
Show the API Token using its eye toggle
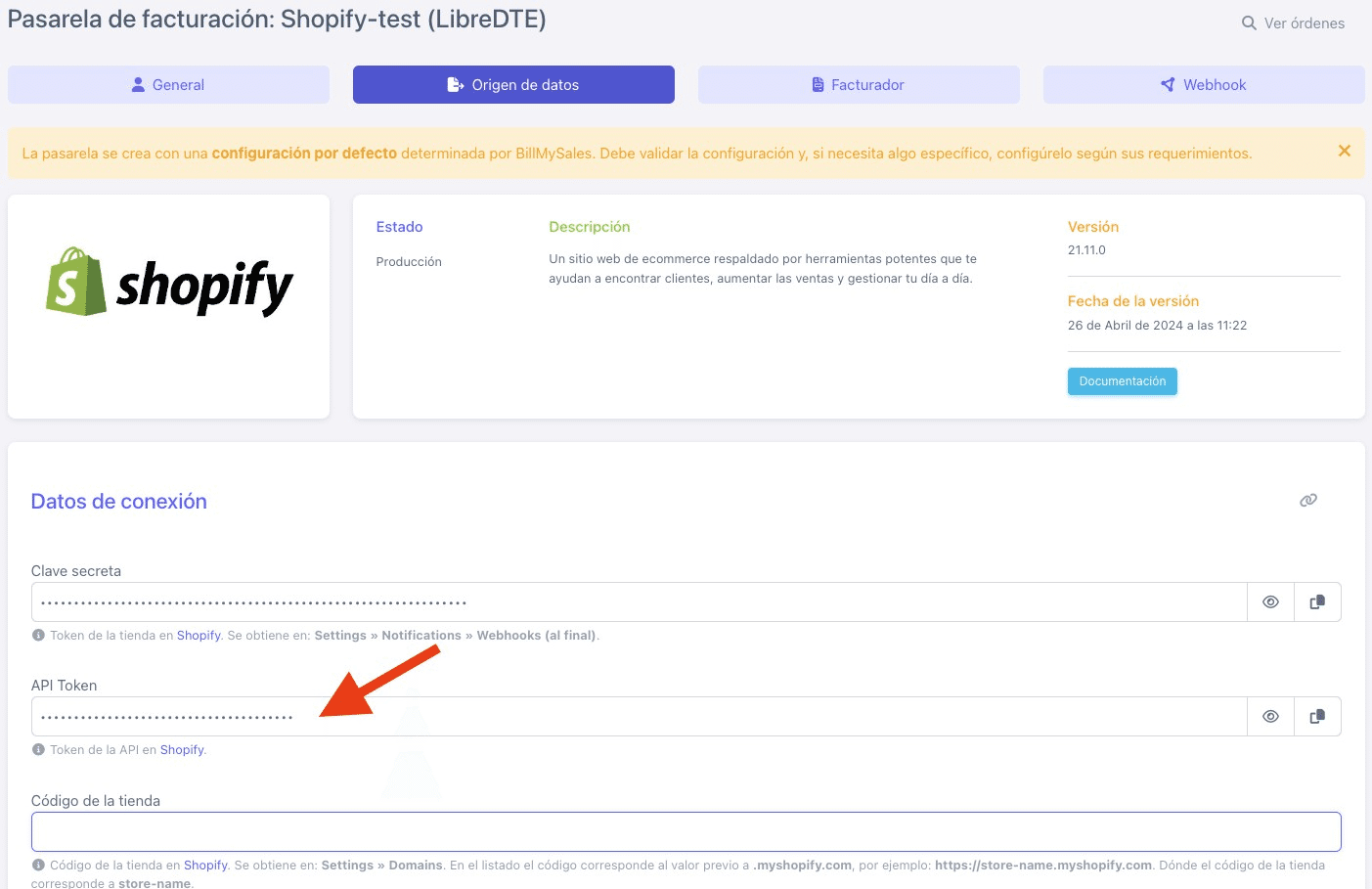1270,716
